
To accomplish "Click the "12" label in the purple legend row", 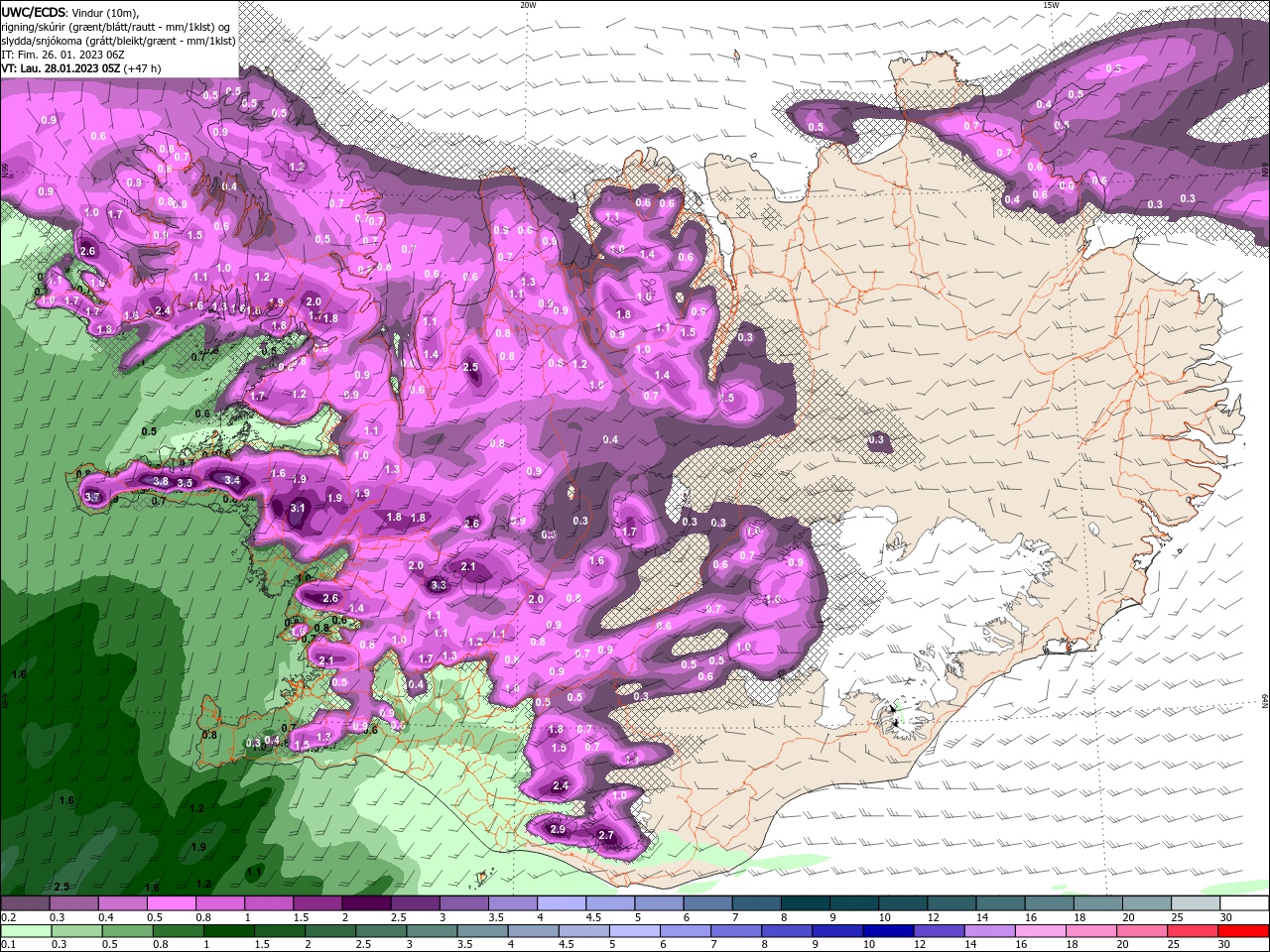I will click(932, 917).
